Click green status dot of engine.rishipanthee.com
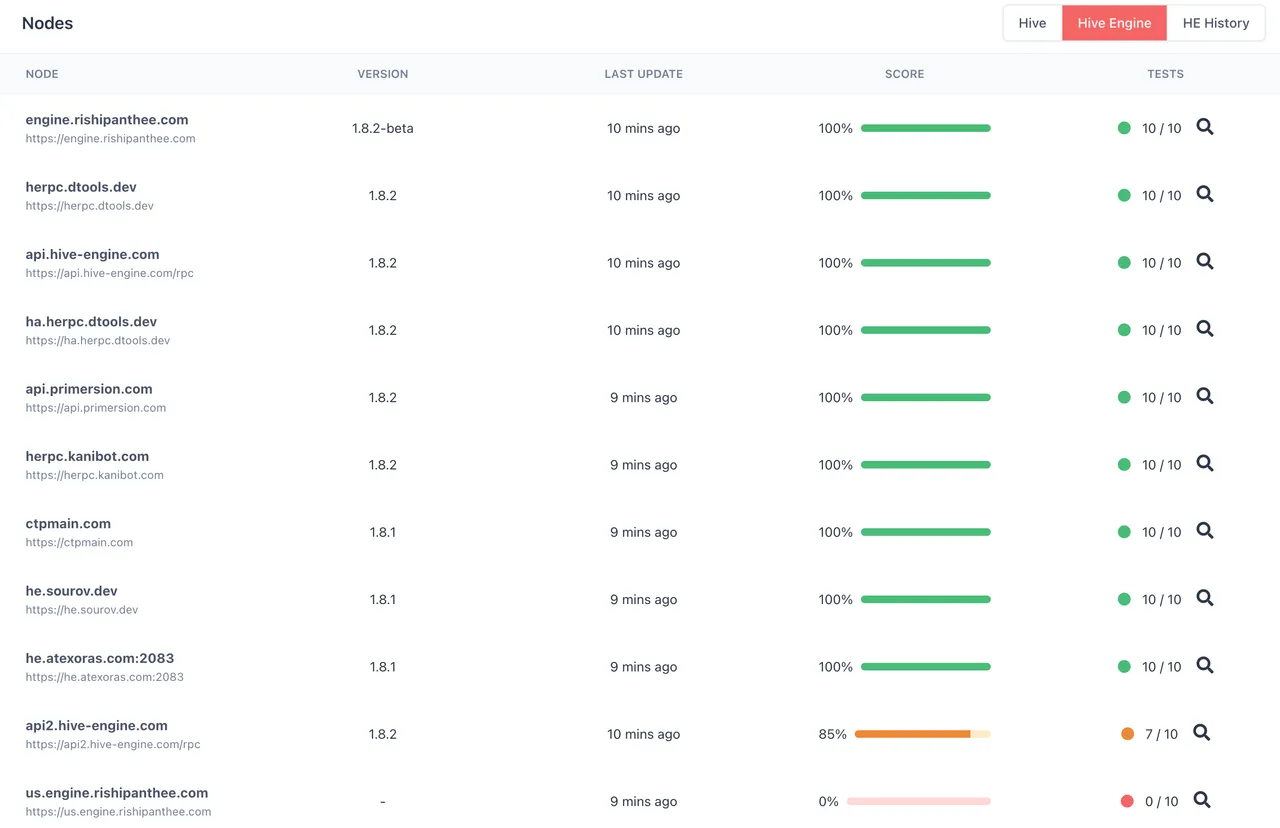 coord(1124,128)
